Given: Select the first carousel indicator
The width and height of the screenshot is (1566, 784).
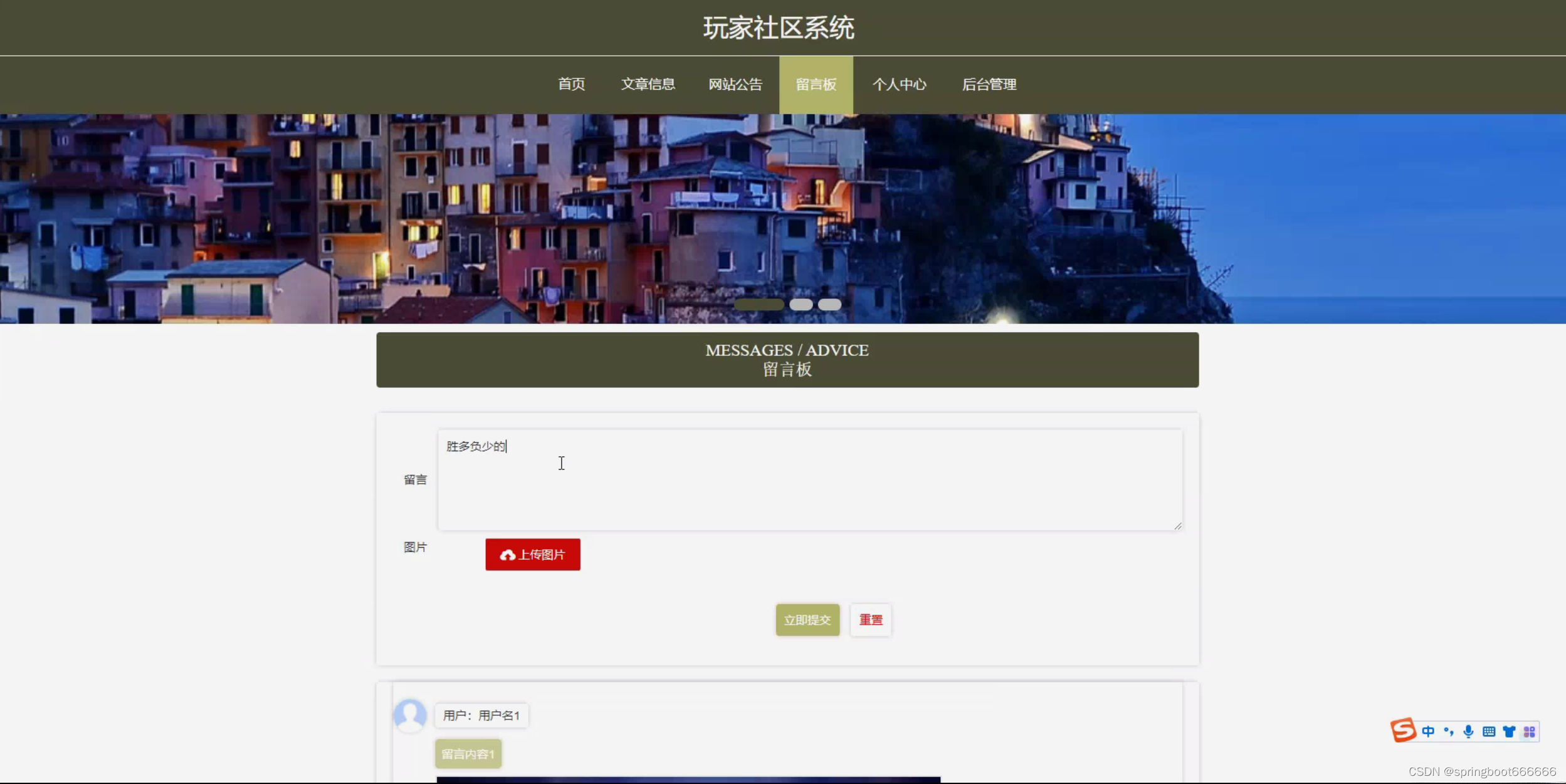Looking at the screenshot, I should [x=759, y=305].
